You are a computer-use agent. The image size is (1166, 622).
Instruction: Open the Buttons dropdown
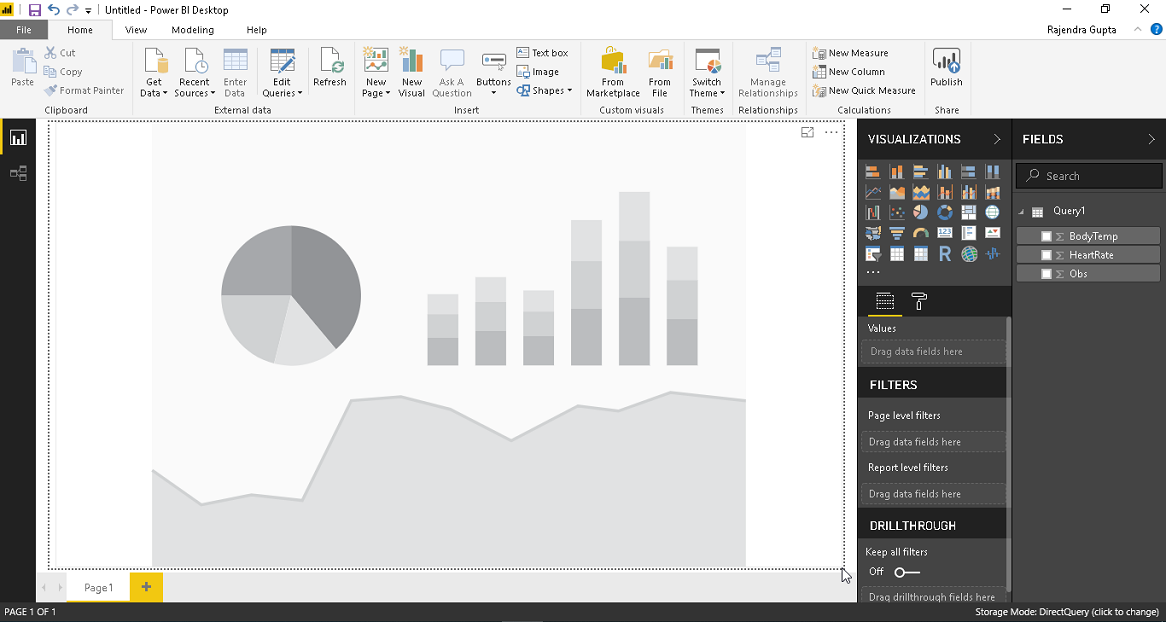coord(494,73)
